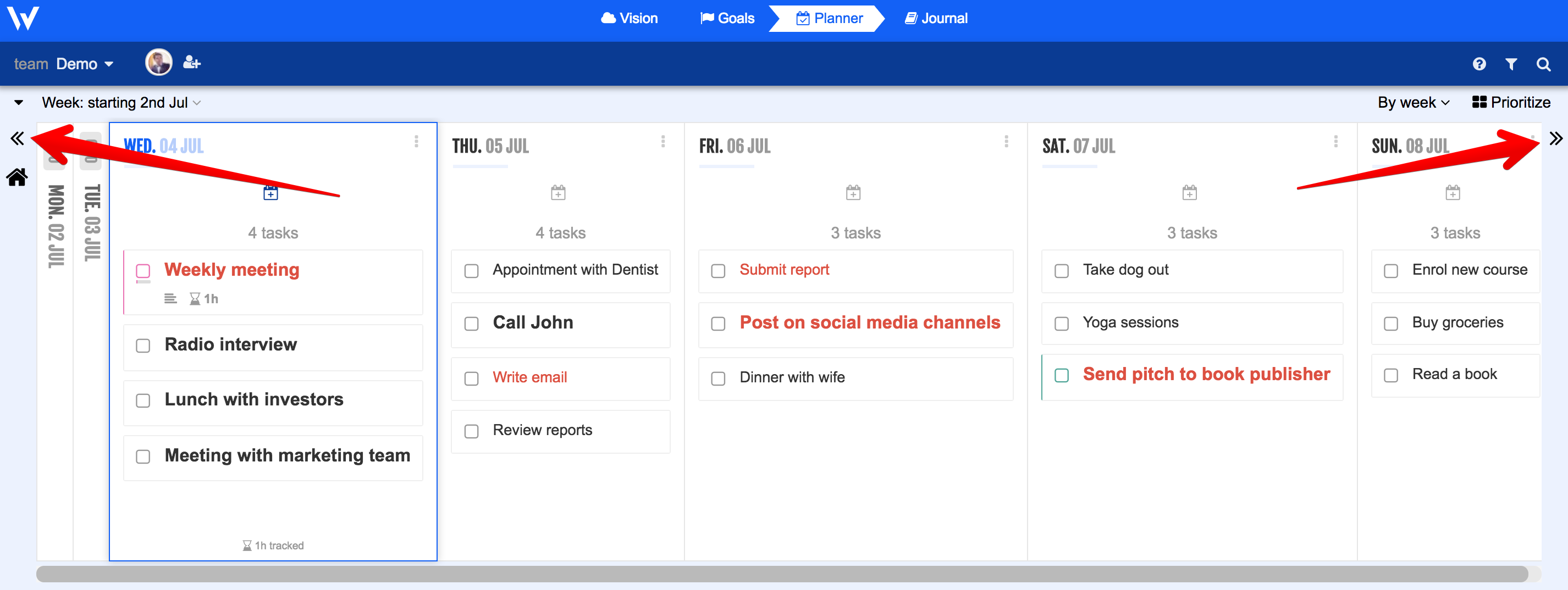Open the help icon

(x=1479, y=64)
